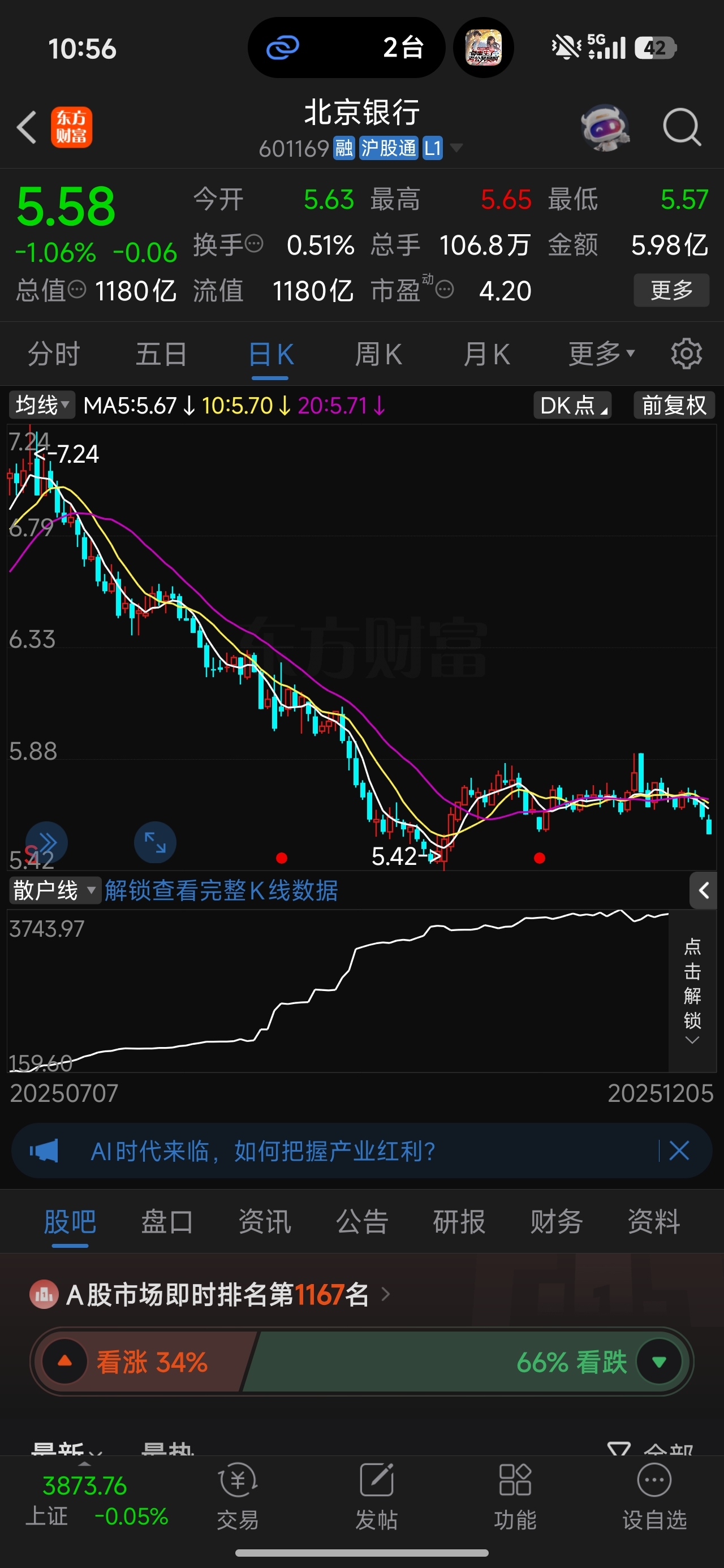
Task: Tap 66% 看跌 vote bar
Action: click(466, 1362)
